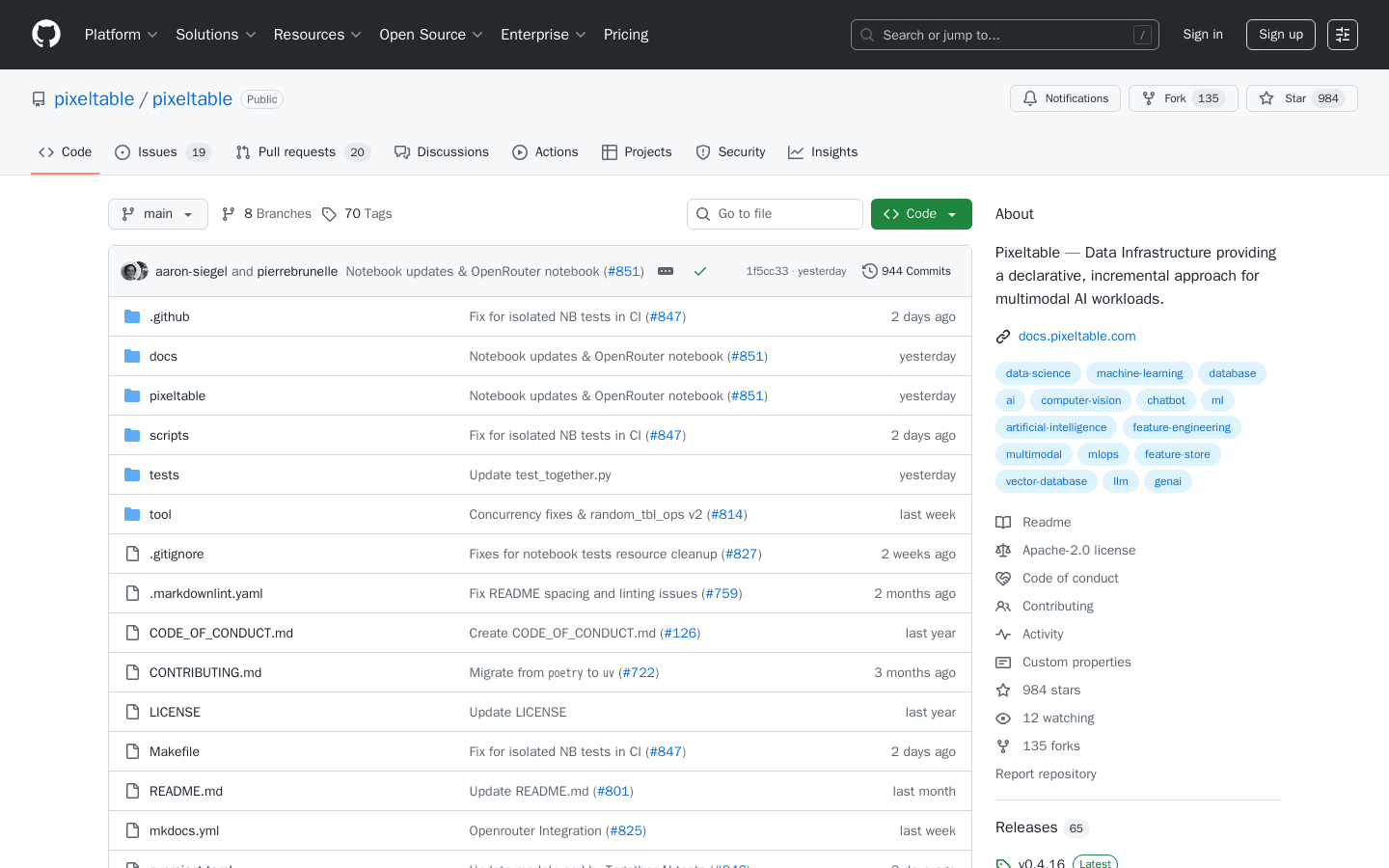
Task: Open the command palette icon top-right
Action: coord(1342,34)
